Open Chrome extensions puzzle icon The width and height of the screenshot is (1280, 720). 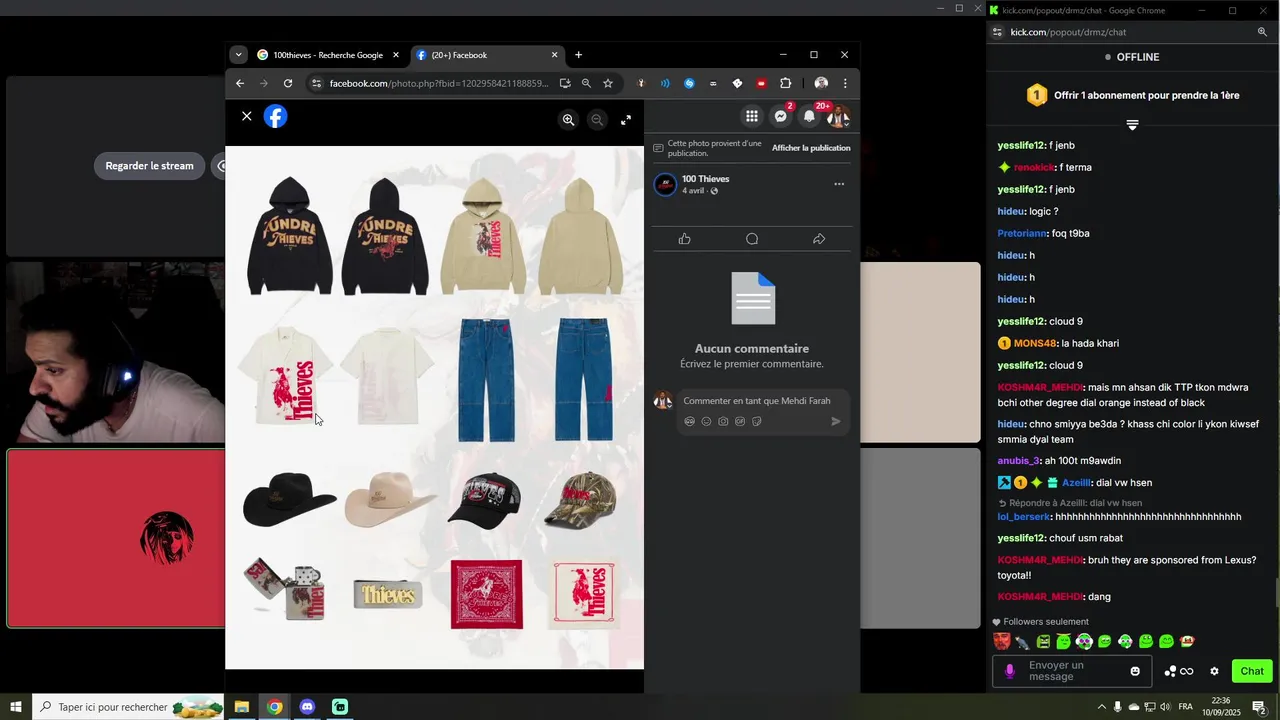tap(785, 84)
